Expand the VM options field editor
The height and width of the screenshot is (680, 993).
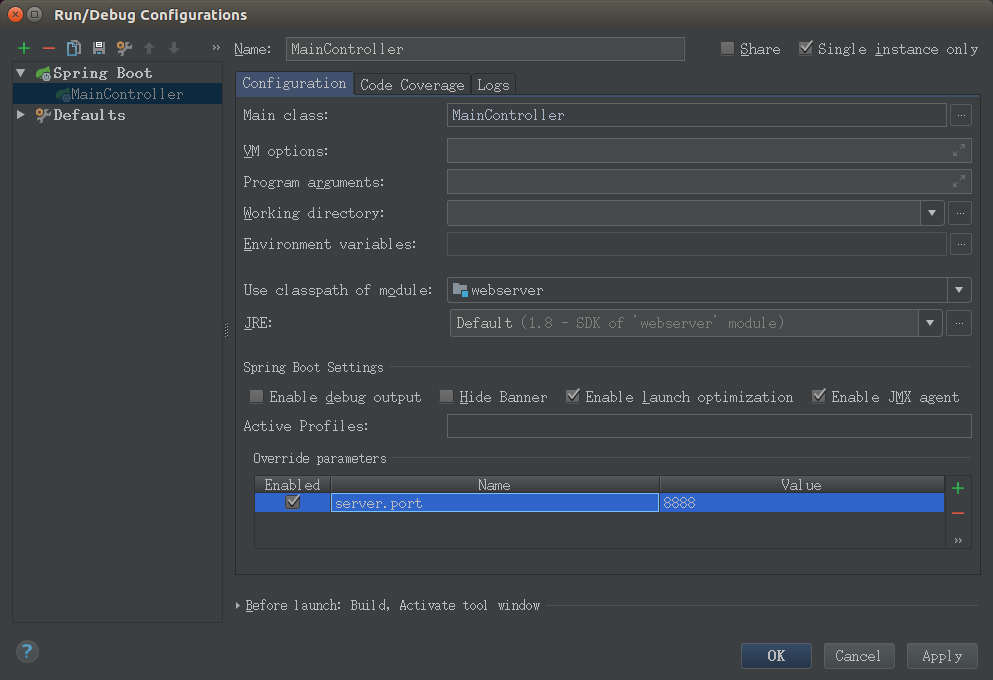[959, 151]
